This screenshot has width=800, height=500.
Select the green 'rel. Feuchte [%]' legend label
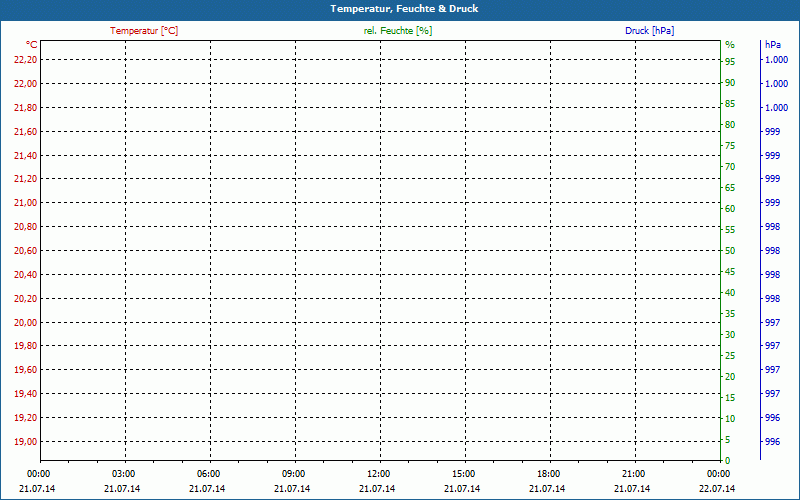point(398,31)
